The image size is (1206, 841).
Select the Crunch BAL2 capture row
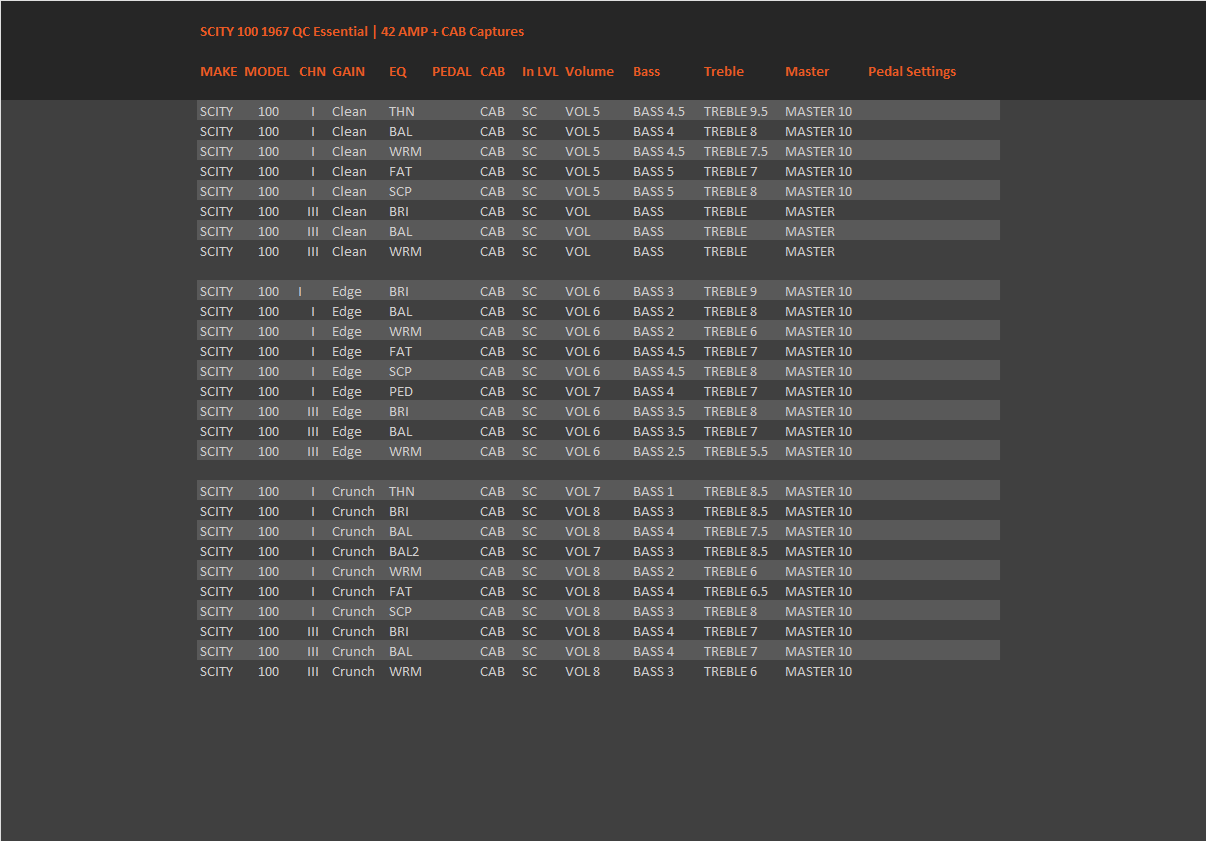(x=598, y=551)
